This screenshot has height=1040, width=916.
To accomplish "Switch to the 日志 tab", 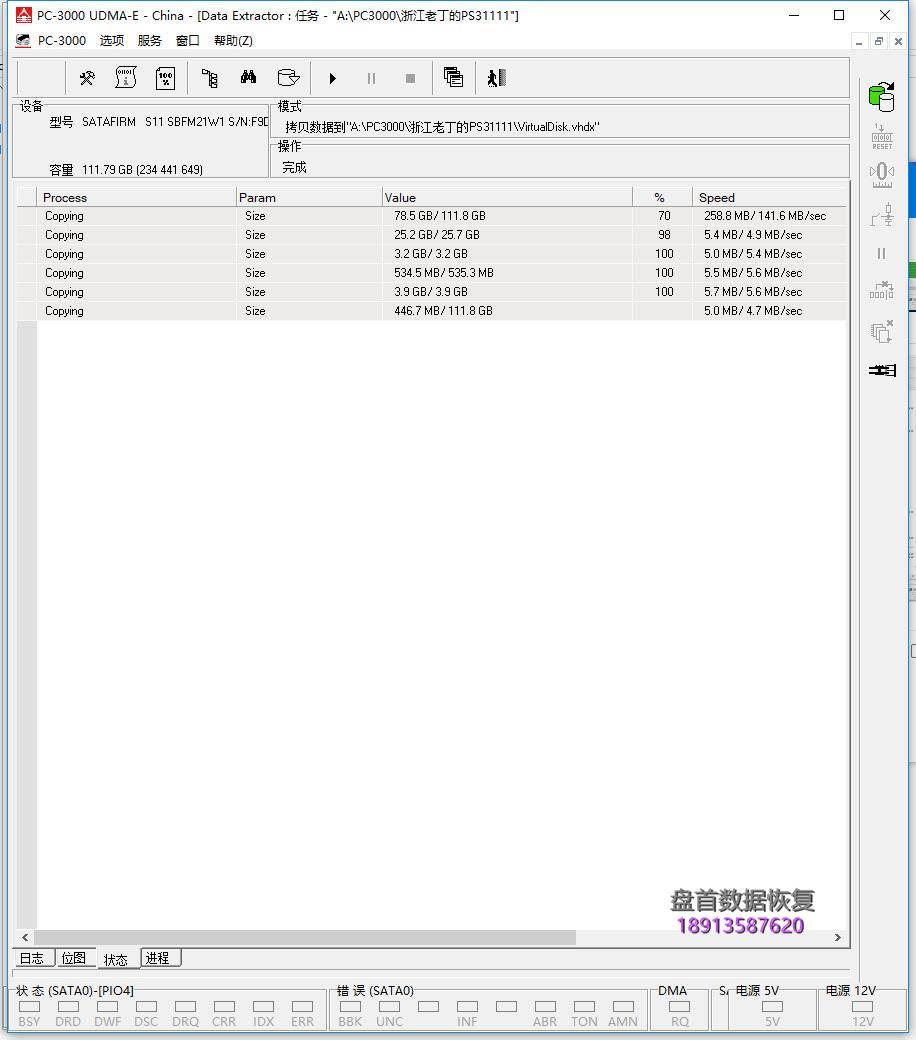I will pyautogui.click(x=32, y=958).
